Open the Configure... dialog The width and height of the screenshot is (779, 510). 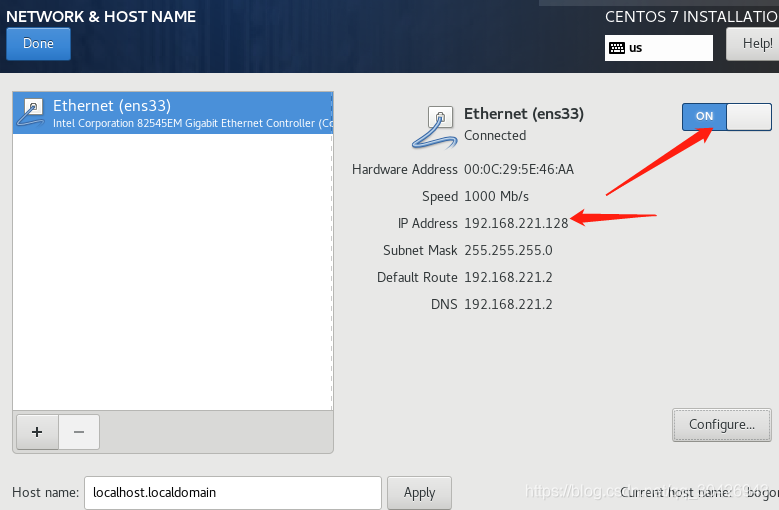pos(722,425)
